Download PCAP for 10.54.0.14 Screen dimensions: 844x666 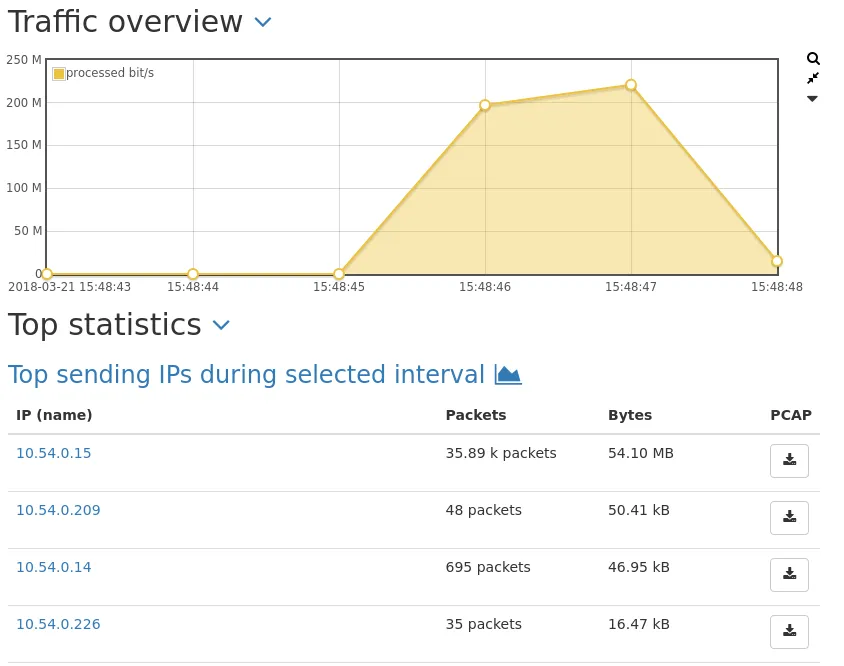point(789,575)
